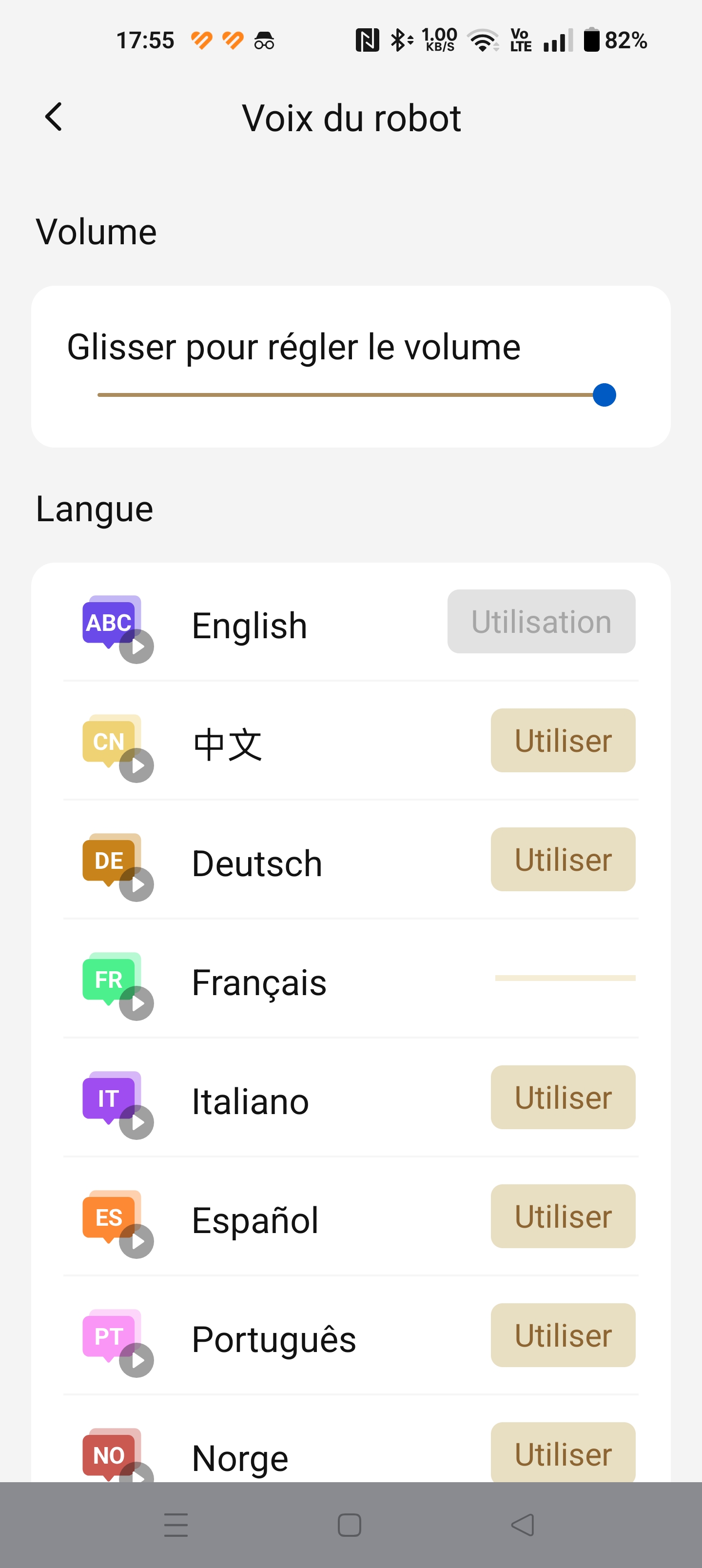This screenshot has height=1568, width=702.
Task: Use the Português voice language
Action: (563, 1335)
